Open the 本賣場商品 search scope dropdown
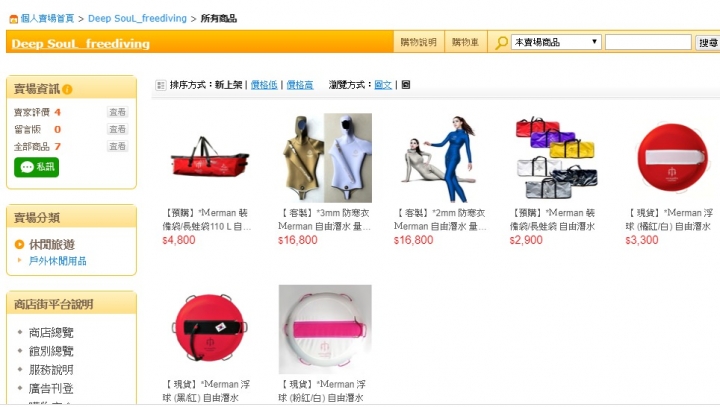This screenshot has width=720, height=407. (556, 42)
